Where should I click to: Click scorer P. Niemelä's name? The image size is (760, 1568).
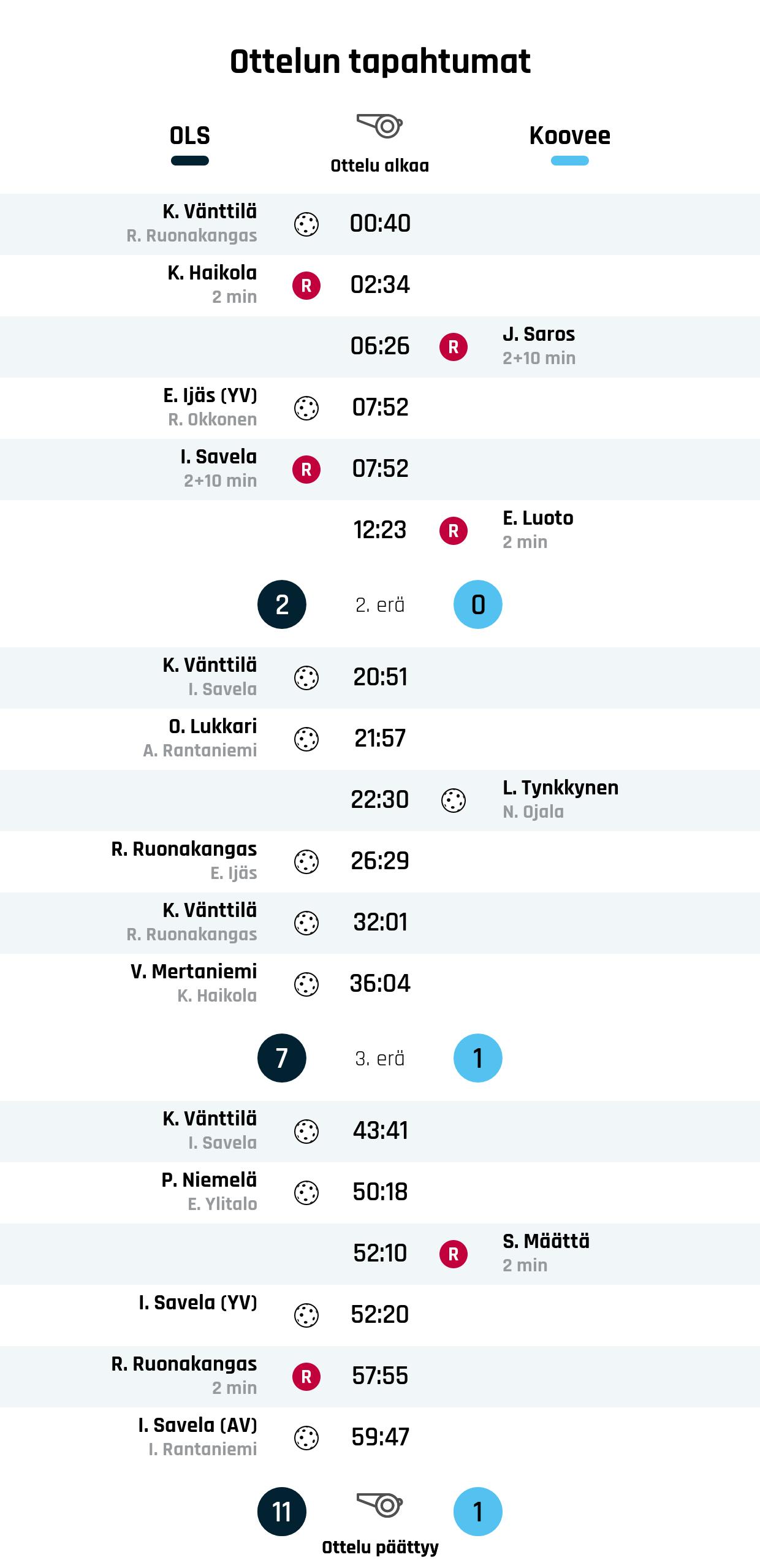pyautogui.click(x=209, y=1180)
